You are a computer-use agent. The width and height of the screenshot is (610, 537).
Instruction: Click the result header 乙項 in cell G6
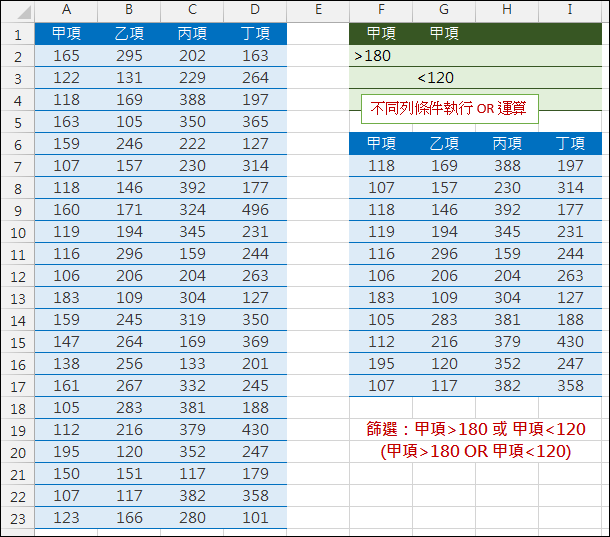(x=444, y=144)
